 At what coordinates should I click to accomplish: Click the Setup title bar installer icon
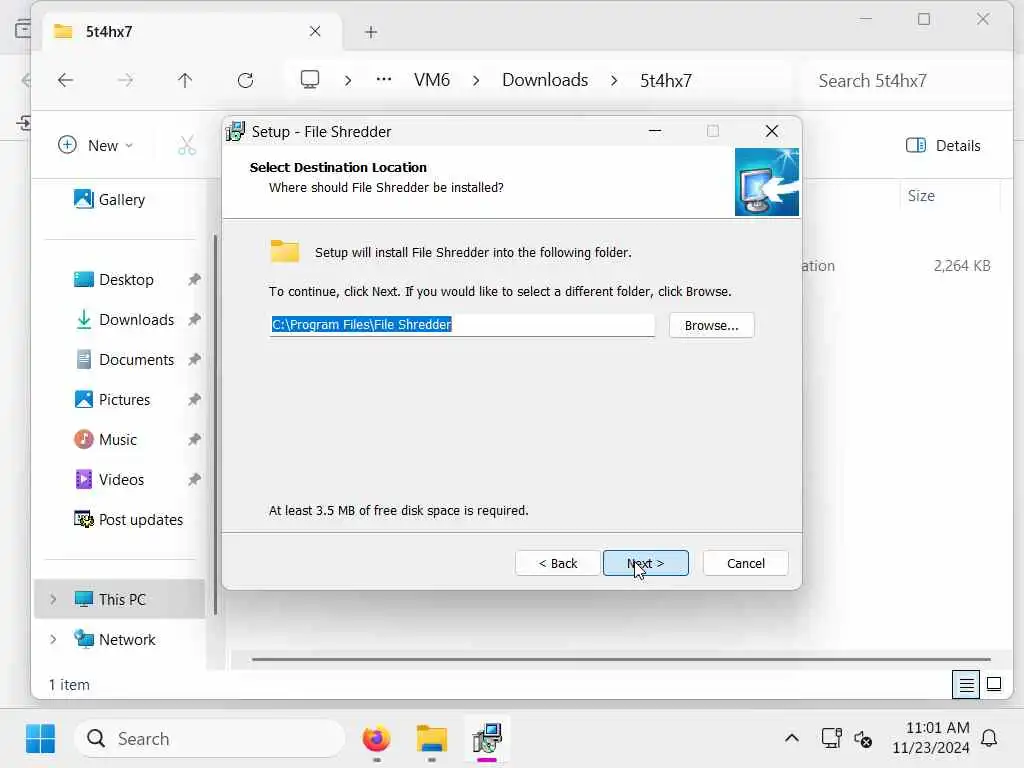tap(235, 131)
